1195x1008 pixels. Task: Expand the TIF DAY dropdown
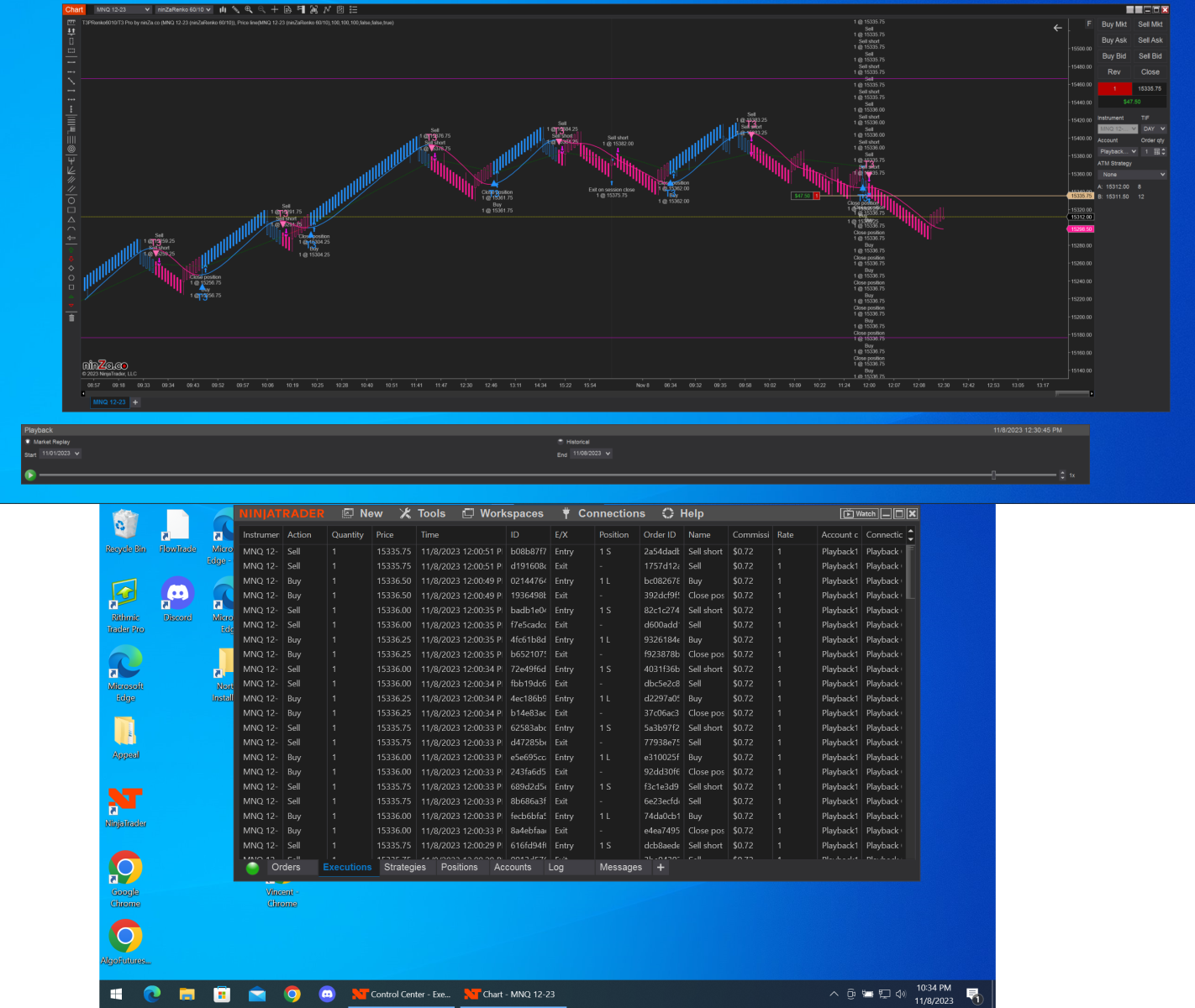pyautogui.click(x=1153, y=129)
